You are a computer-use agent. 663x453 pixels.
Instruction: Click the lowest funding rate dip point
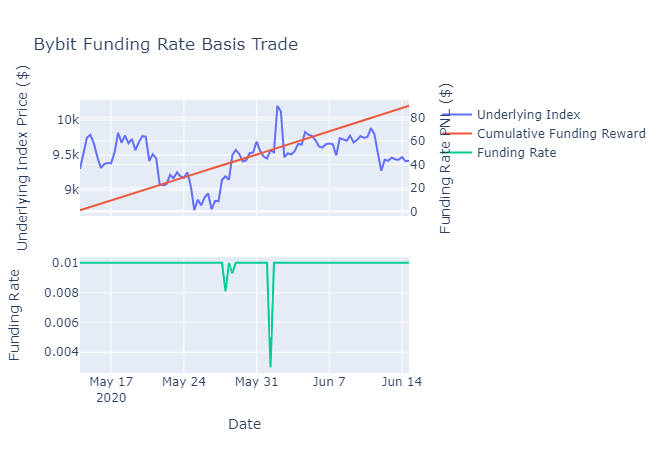point(270,366)
